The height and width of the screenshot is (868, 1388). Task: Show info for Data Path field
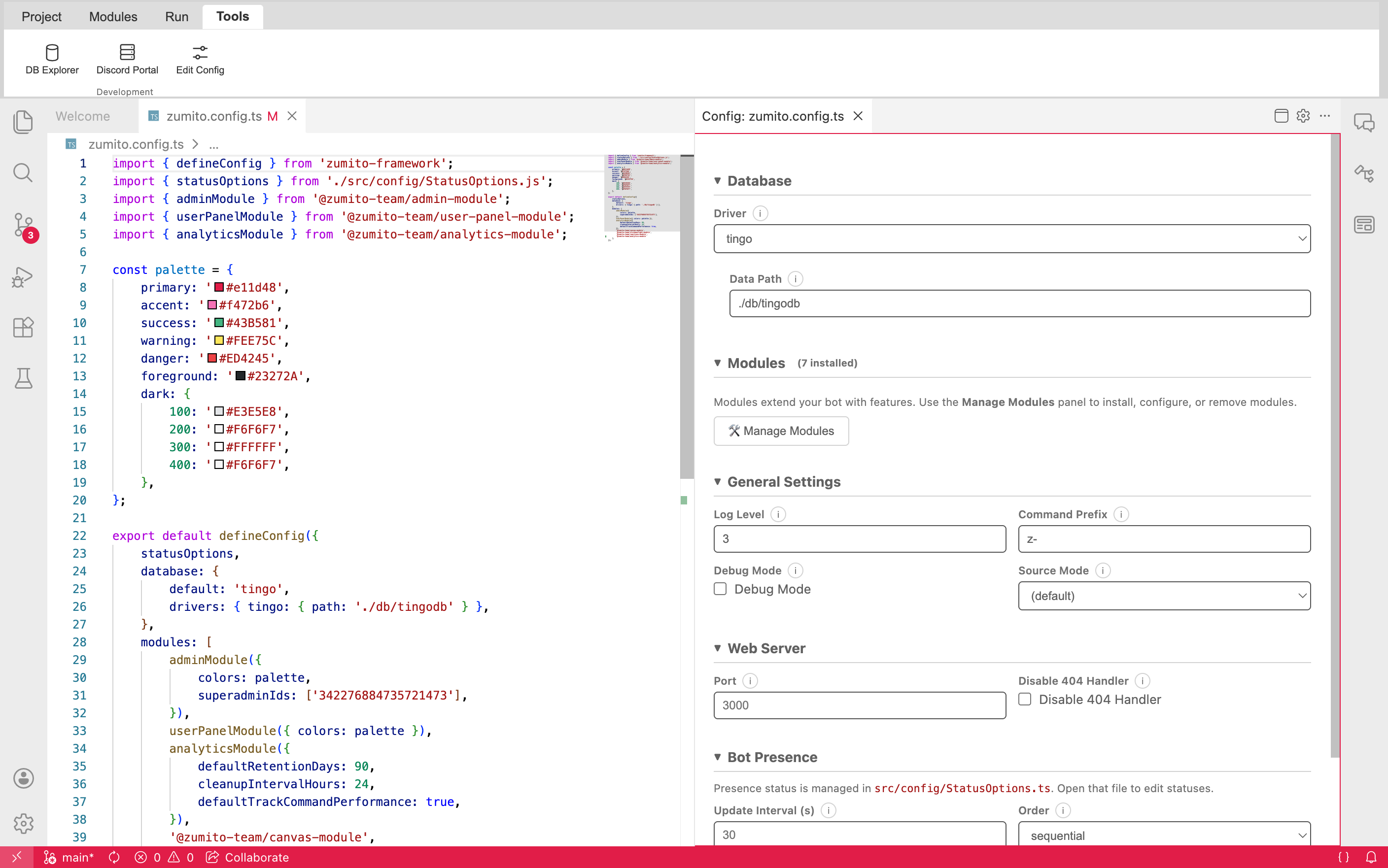point(795,279)
